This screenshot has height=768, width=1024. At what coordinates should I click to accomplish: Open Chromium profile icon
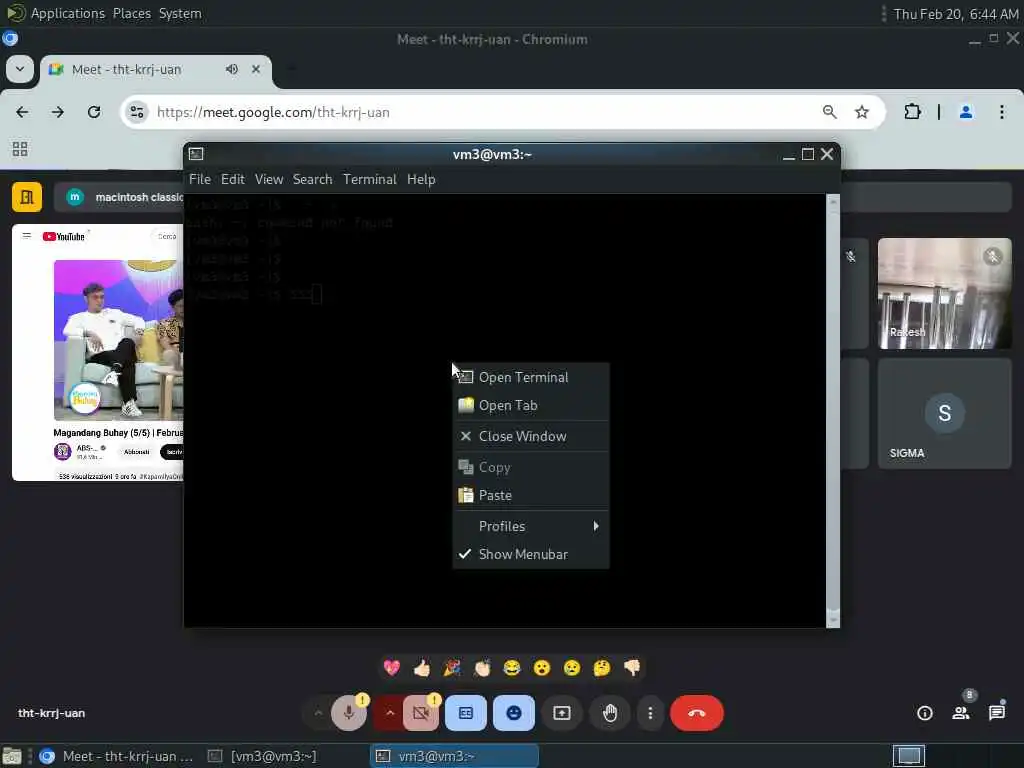966,112
